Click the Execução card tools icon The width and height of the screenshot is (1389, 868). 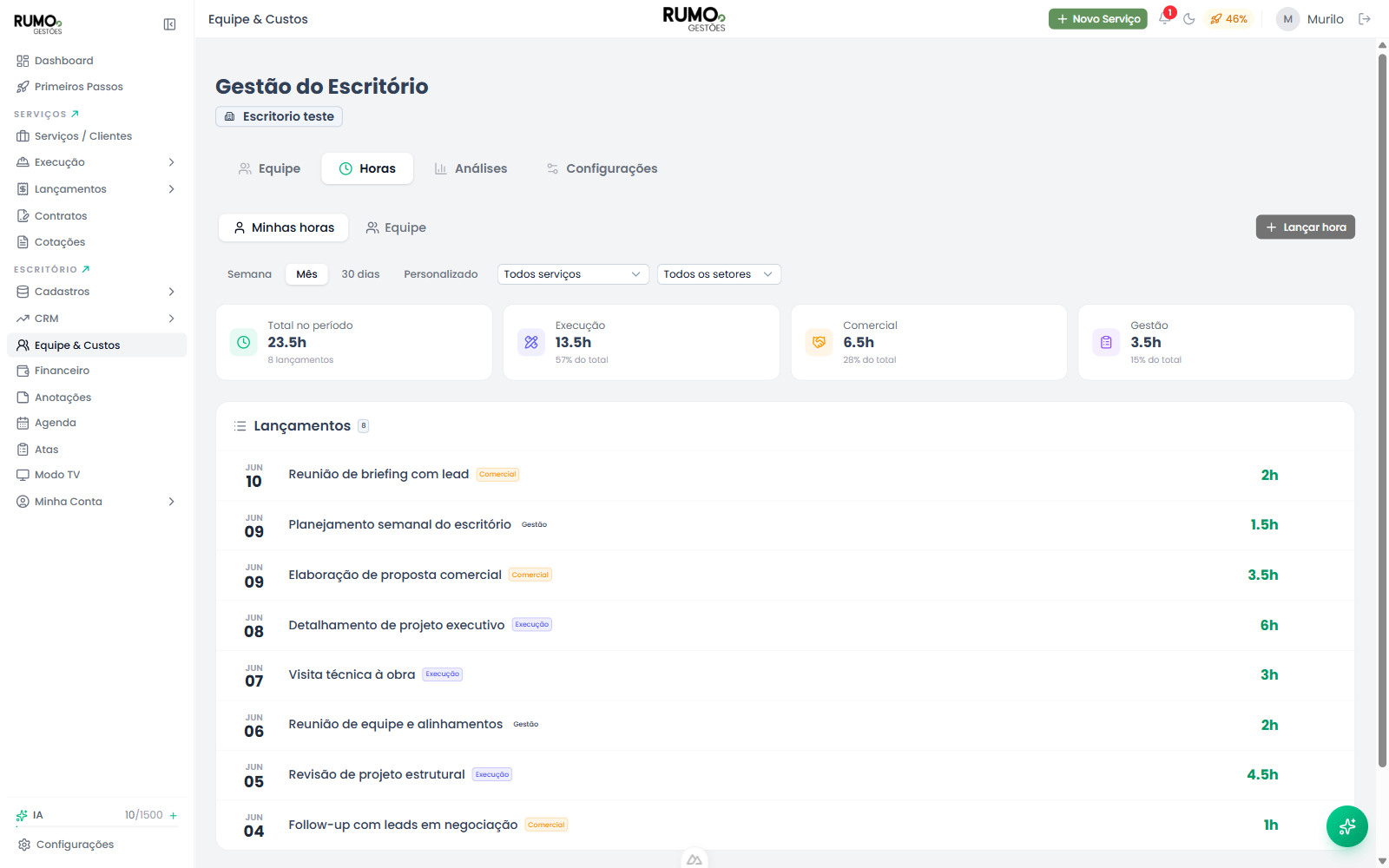531,342
